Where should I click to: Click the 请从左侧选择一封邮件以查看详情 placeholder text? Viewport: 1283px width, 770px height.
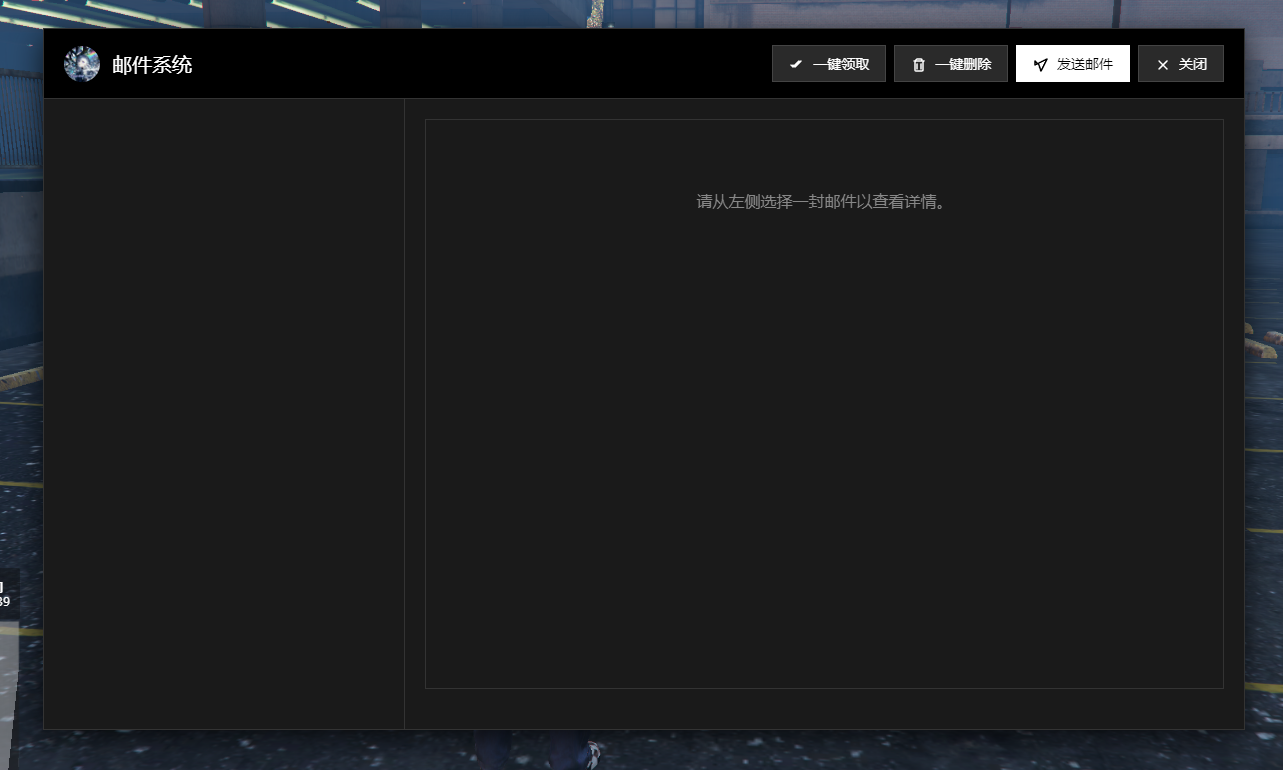click(x=821, y=202)
